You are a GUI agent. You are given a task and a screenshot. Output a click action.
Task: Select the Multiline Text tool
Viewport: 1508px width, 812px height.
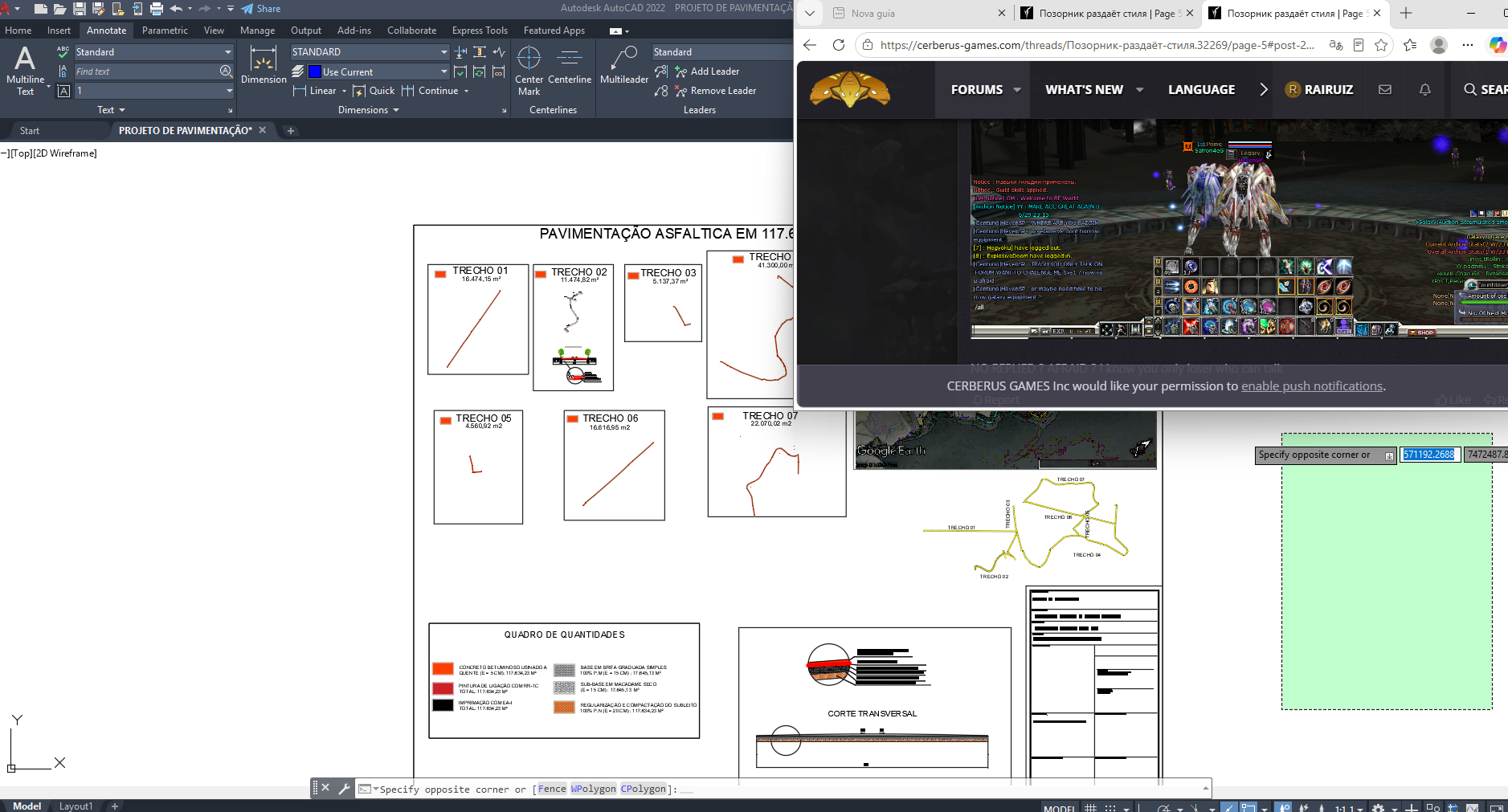pos(25,71)
